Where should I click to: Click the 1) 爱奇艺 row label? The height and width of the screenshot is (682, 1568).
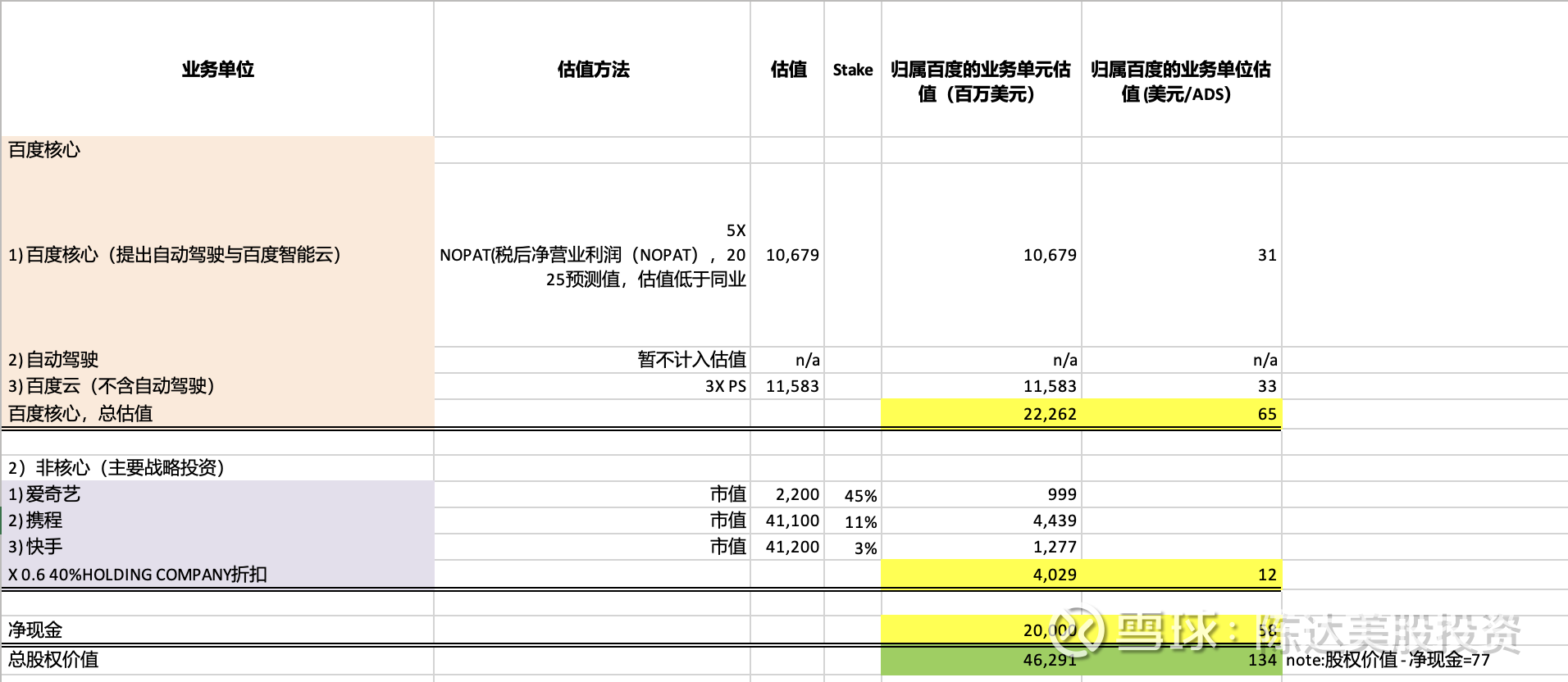(x=217, y=494)
